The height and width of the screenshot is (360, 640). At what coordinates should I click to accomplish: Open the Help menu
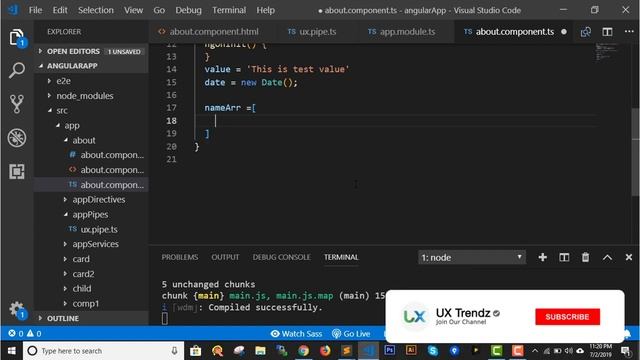[265, 10]
